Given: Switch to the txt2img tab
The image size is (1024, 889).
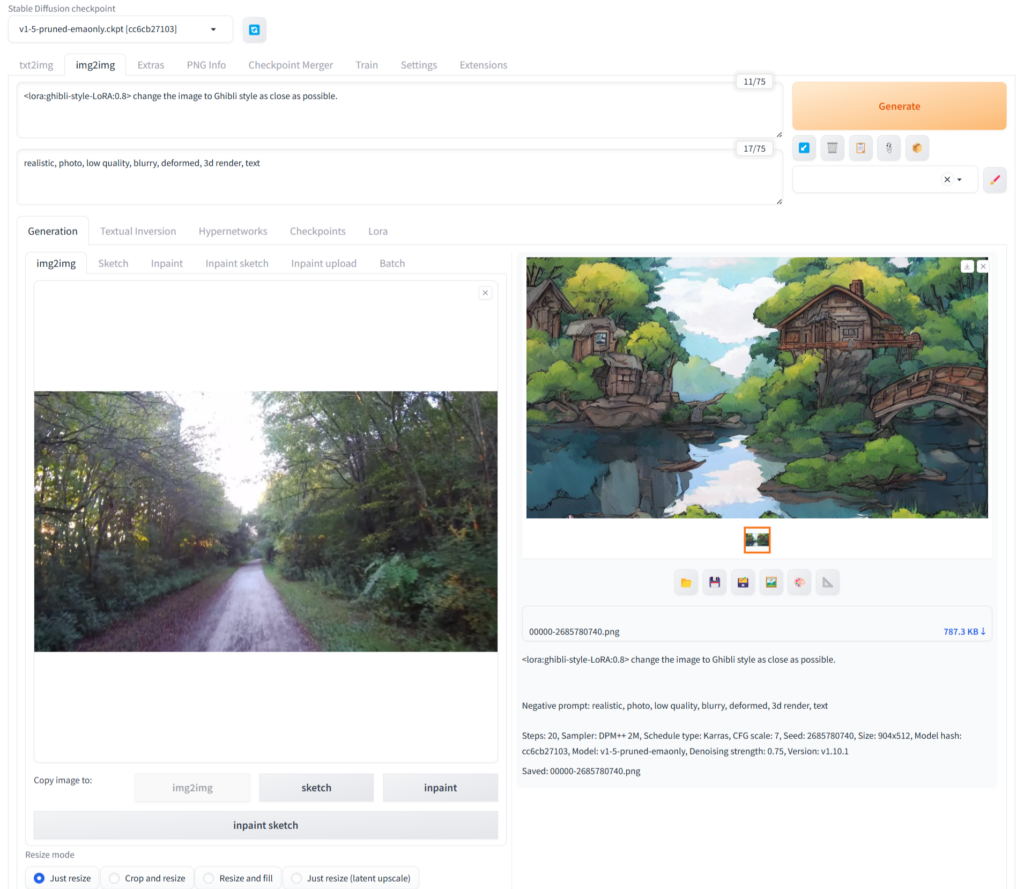Looking at the screenshot, I should [36, 65].
